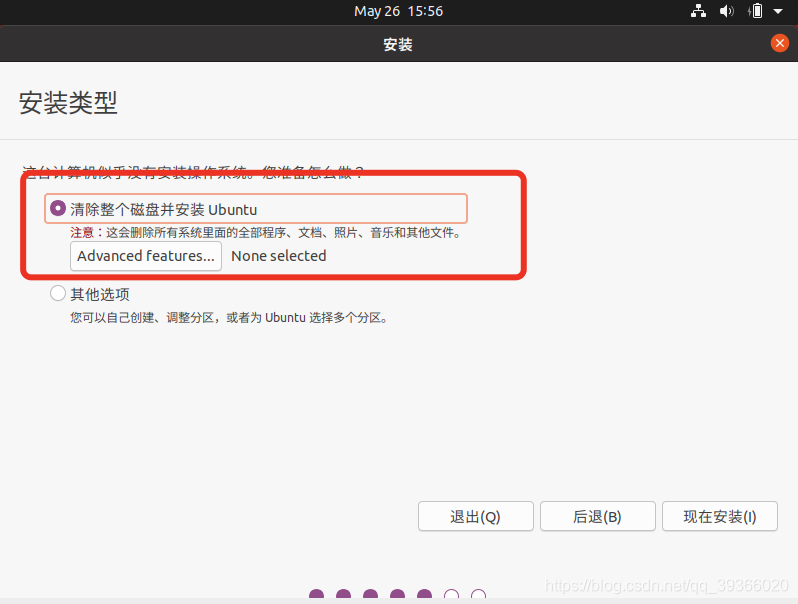Click the manual partition description under 其他选项

[x=229, y=318]
